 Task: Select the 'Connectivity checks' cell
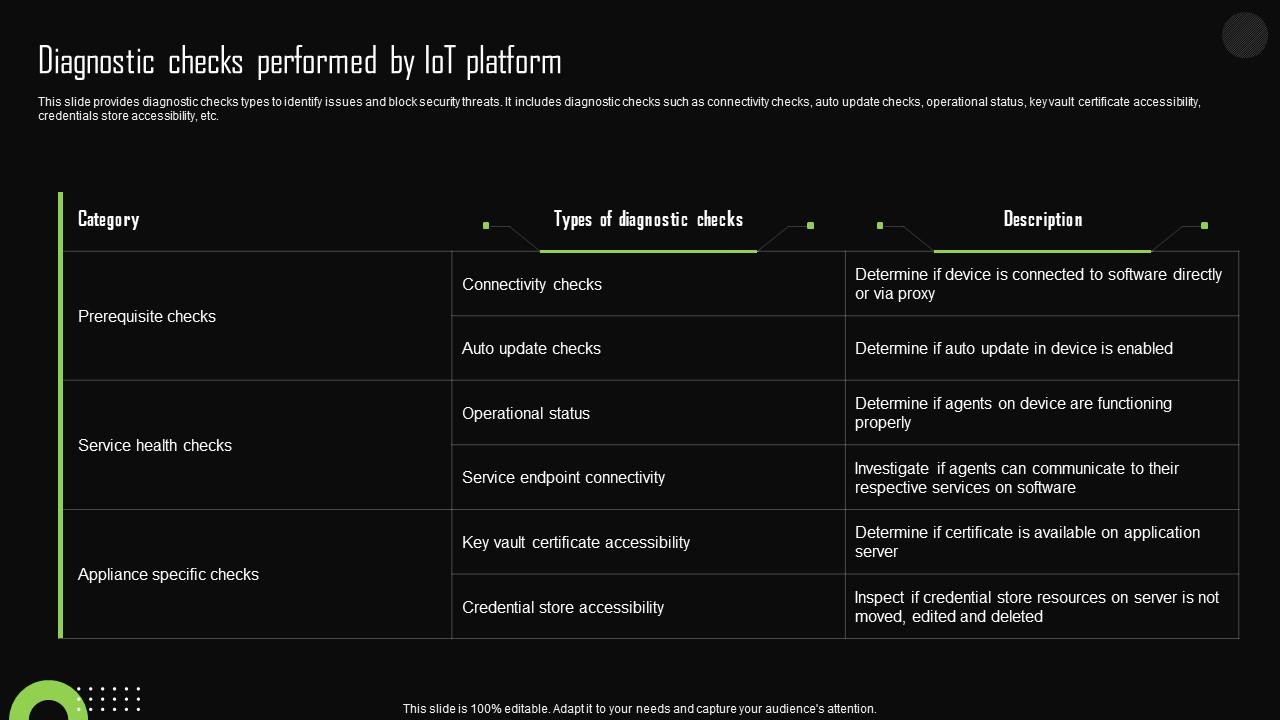(648, 284)
